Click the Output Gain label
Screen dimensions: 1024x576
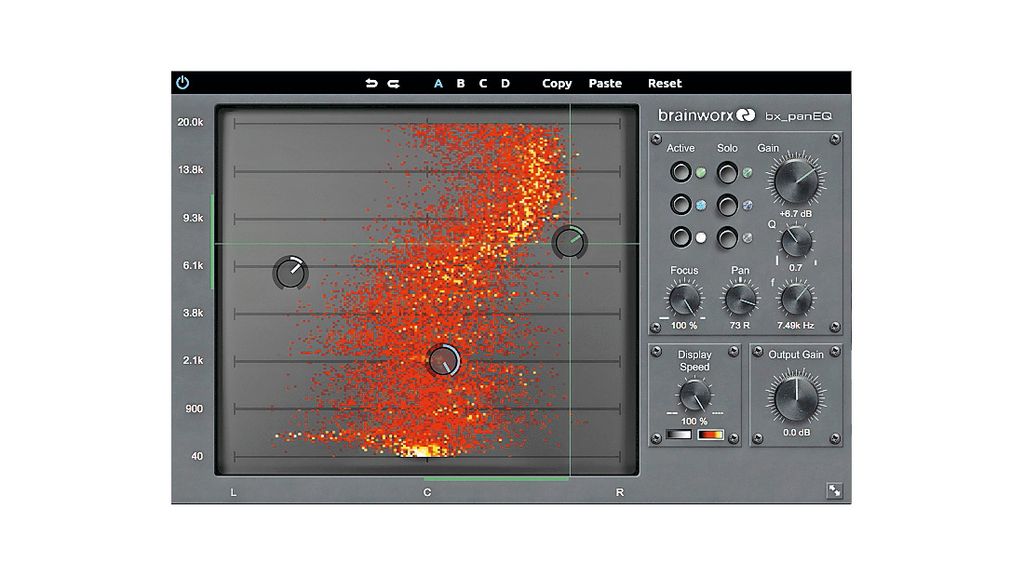(x=795, y=355)
